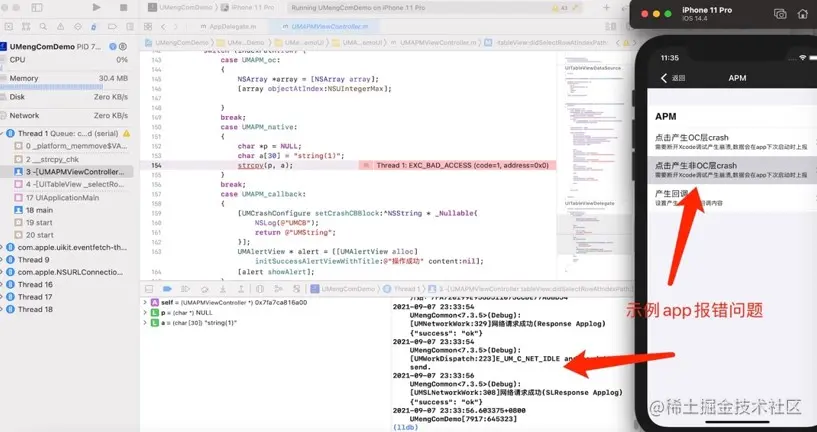Click Continue program execution icon

(185, 289)
